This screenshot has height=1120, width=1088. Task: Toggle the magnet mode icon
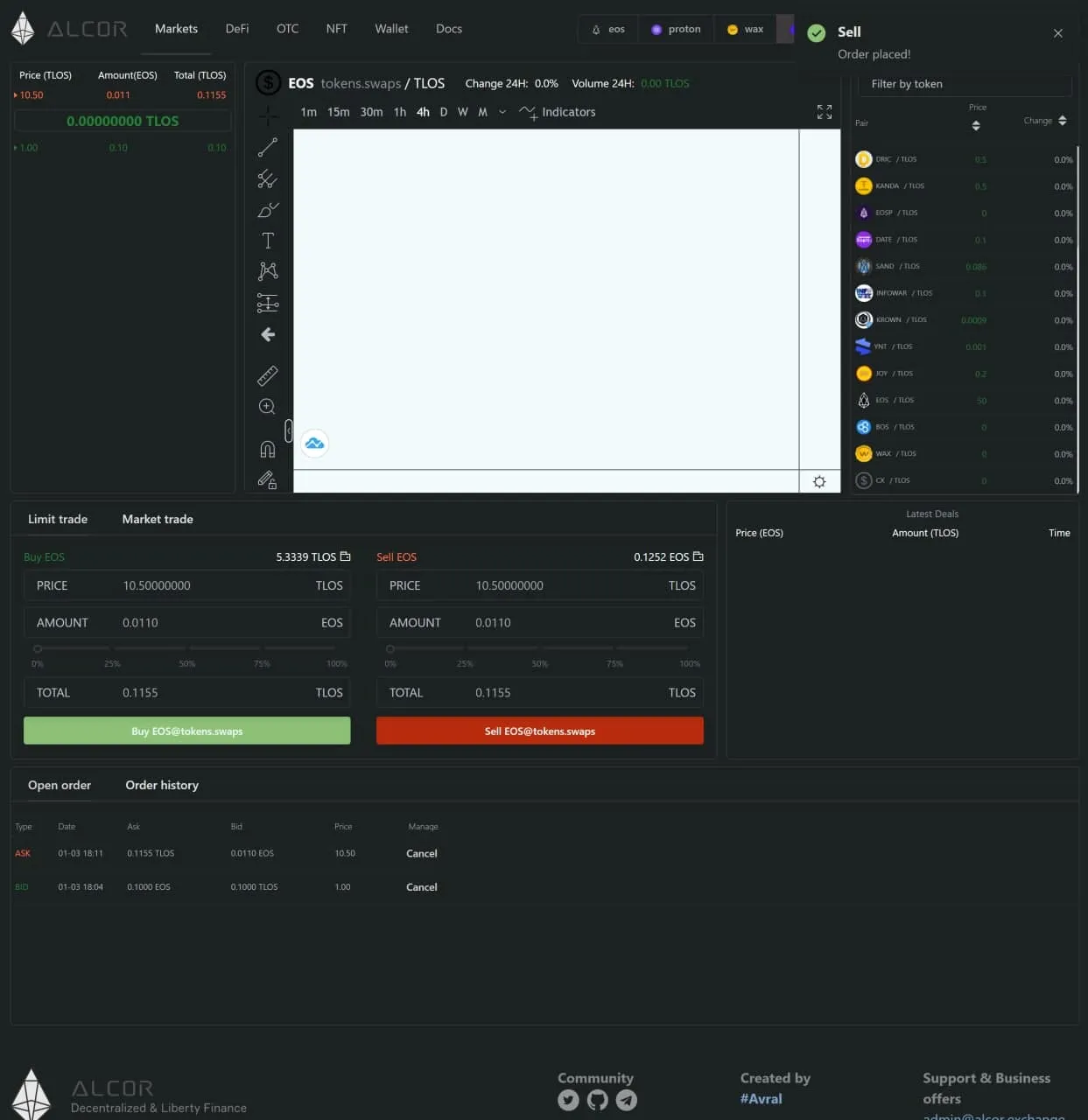coord(268,449)
